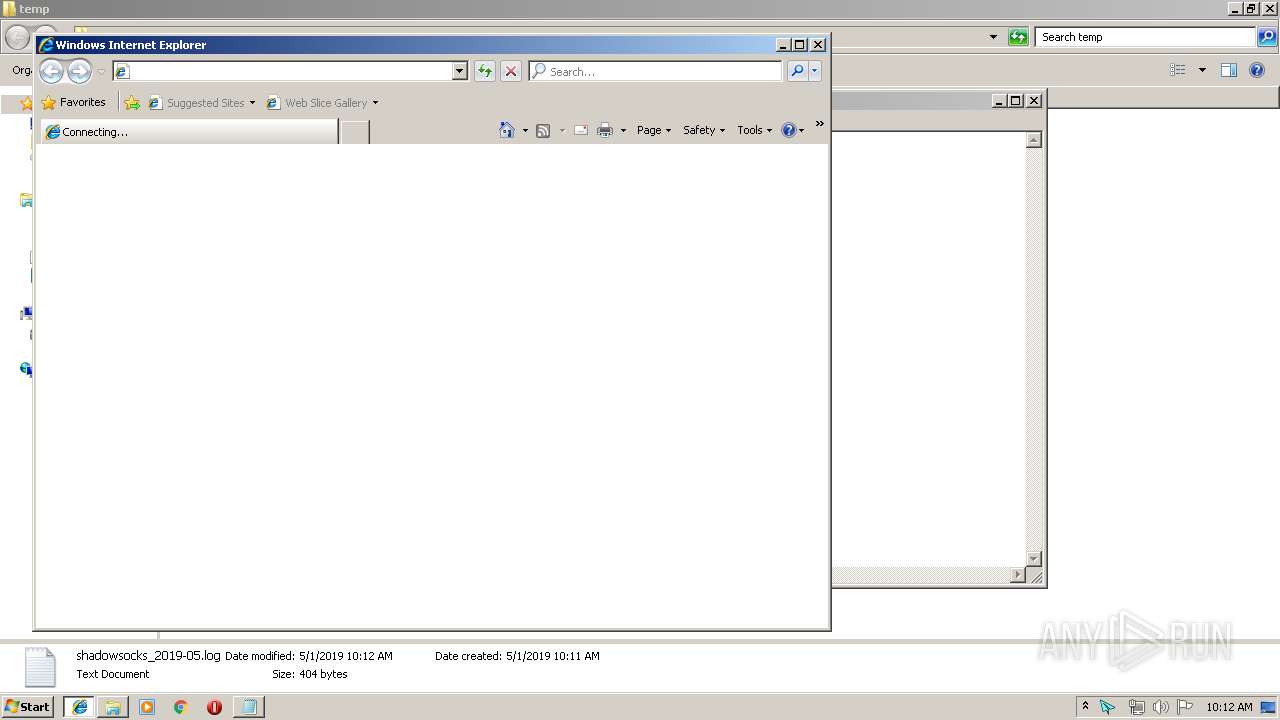Click the Read Mail envelope icon
Viewport: 1280px width, 720px height.
[580, 130]
